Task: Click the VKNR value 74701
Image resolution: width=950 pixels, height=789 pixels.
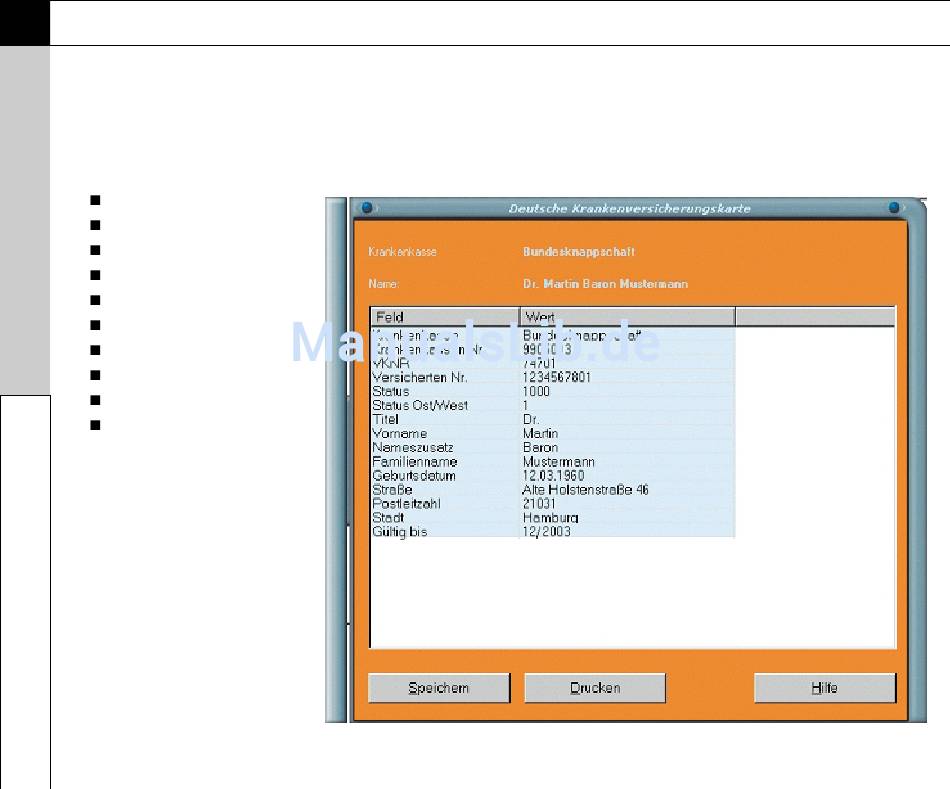Action: (x=539, y=364)
